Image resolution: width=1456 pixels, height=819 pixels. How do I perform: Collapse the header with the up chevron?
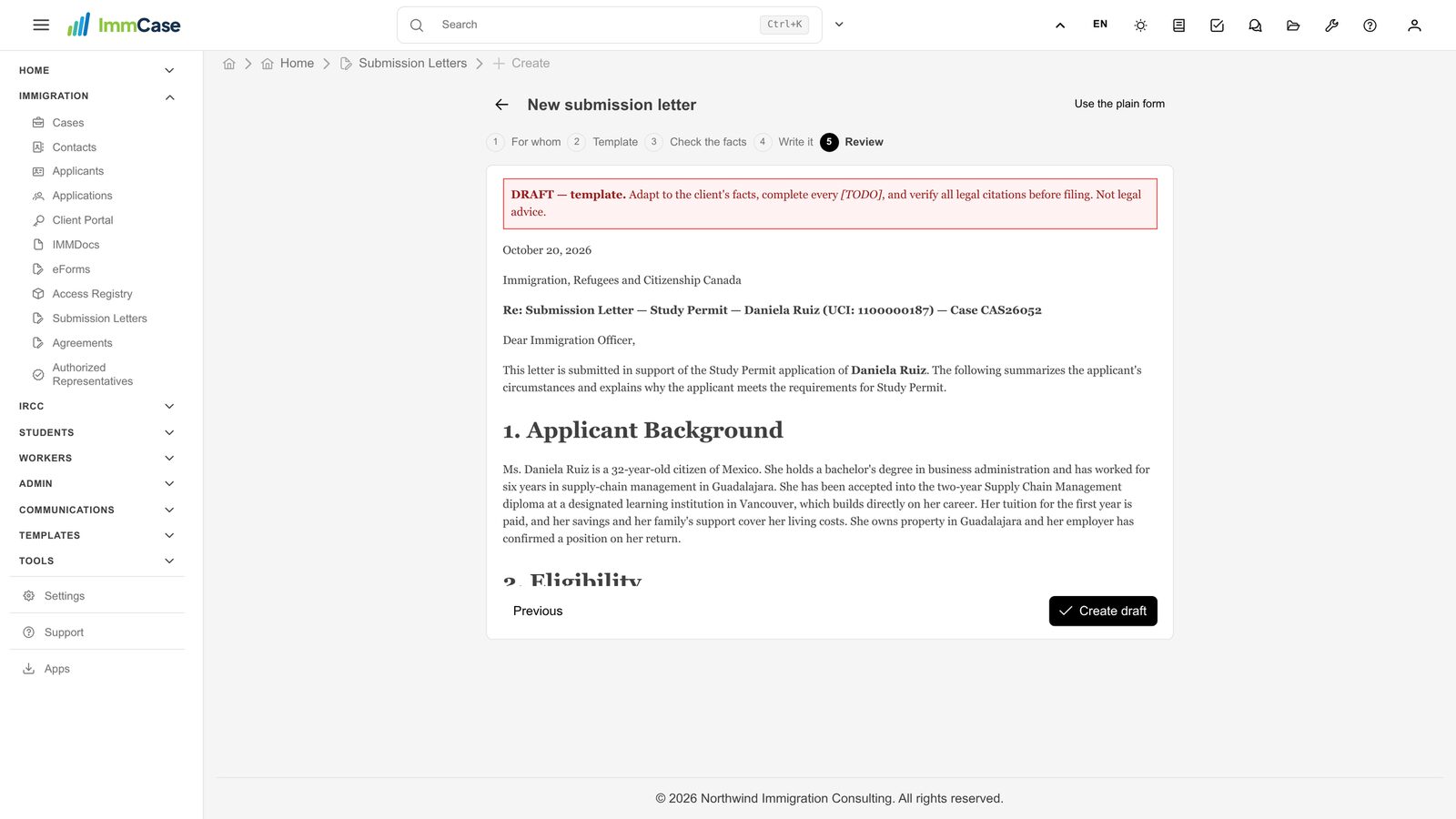pyautogui.click(x=1060, y=25)
